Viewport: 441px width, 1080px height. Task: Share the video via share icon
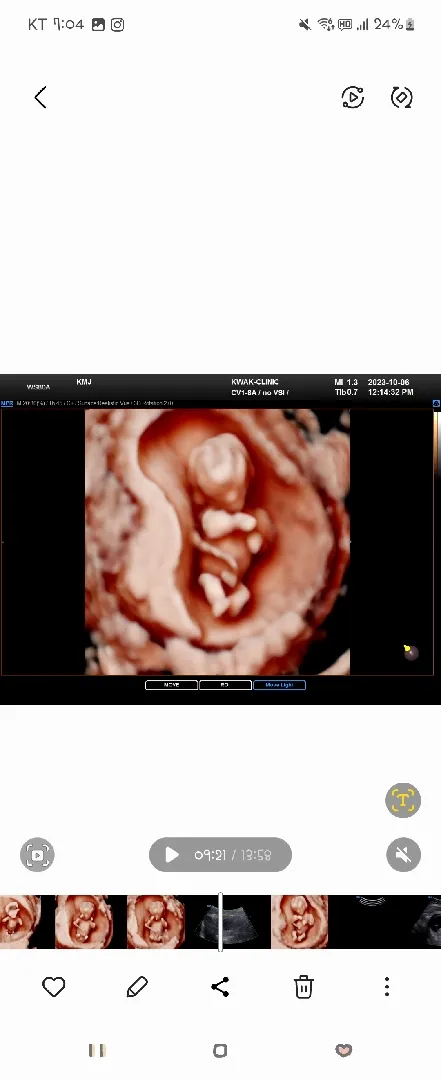pos(220,987)
